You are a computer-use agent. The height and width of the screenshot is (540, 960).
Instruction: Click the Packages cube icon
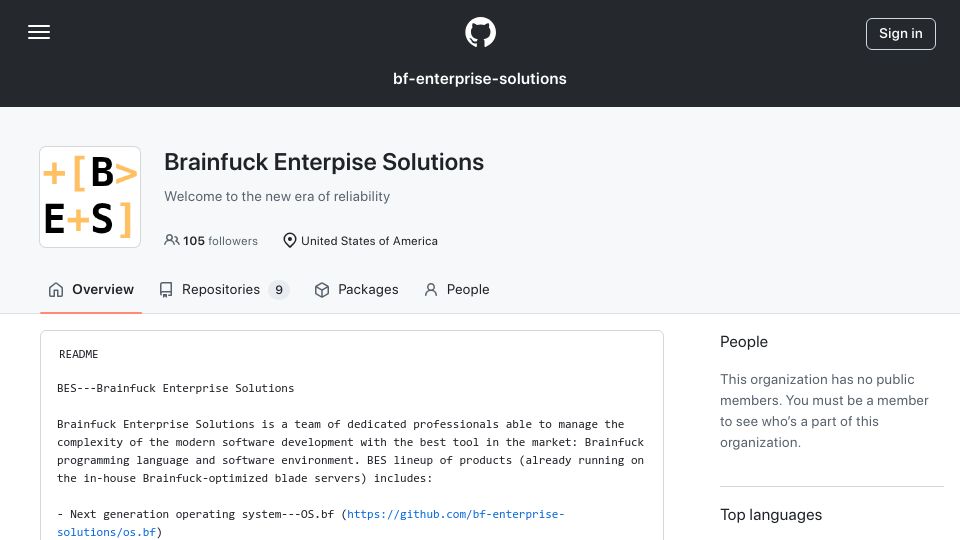322,290
